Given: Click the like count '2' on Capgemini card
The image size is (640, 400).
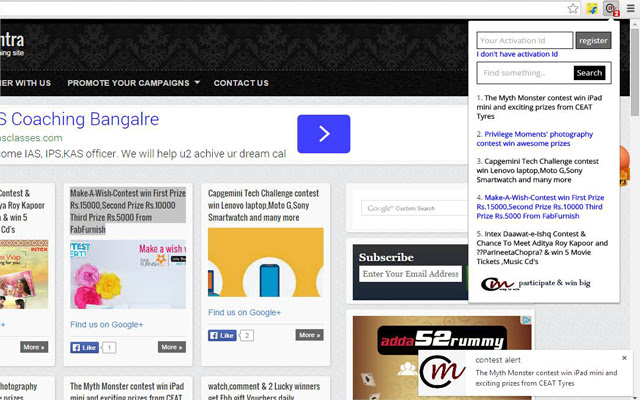Looking at the screenshot, I should (247, 336).
